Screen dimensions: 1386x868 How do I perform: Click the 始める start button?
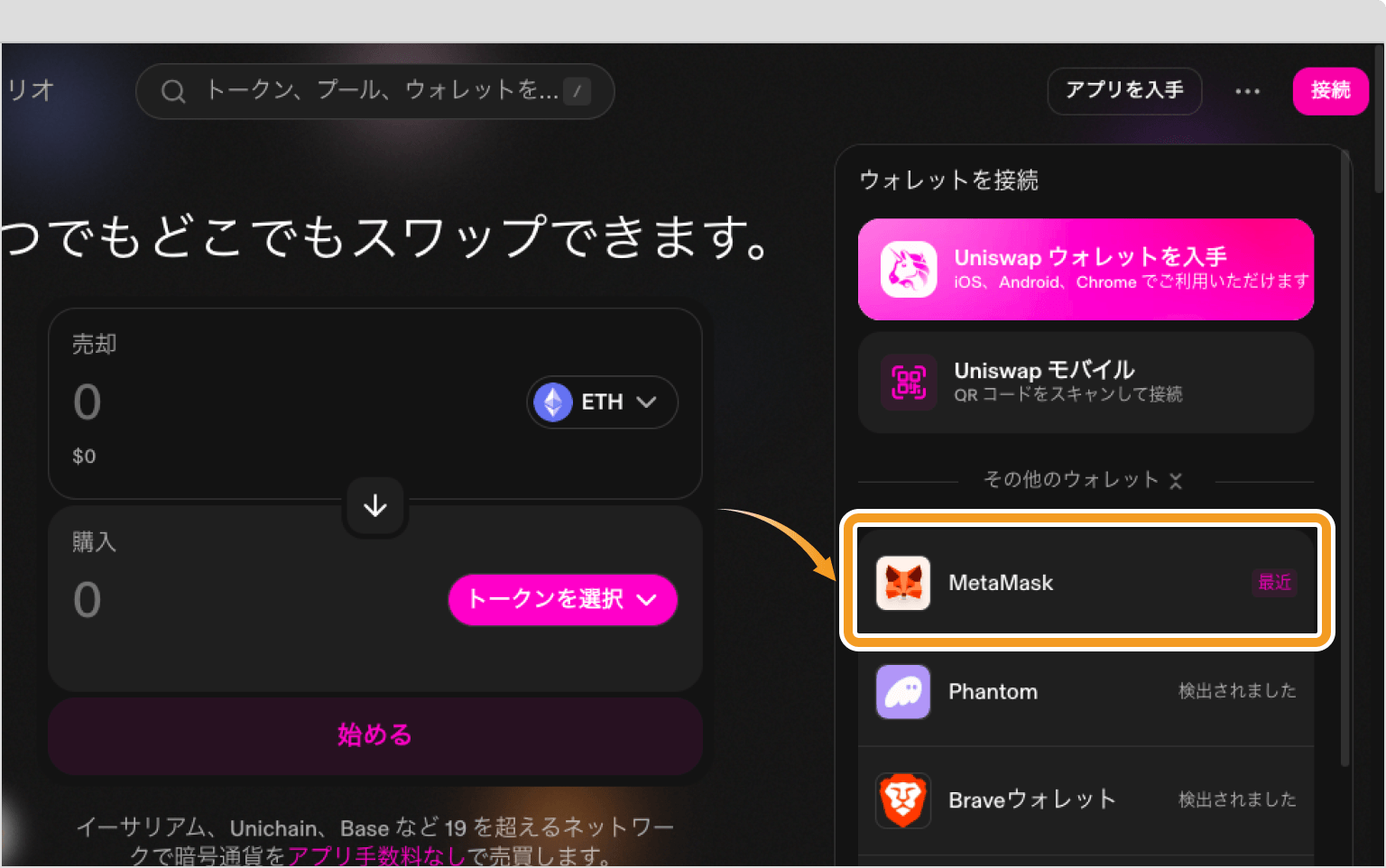pyautogui.click(x=374, y=735)
